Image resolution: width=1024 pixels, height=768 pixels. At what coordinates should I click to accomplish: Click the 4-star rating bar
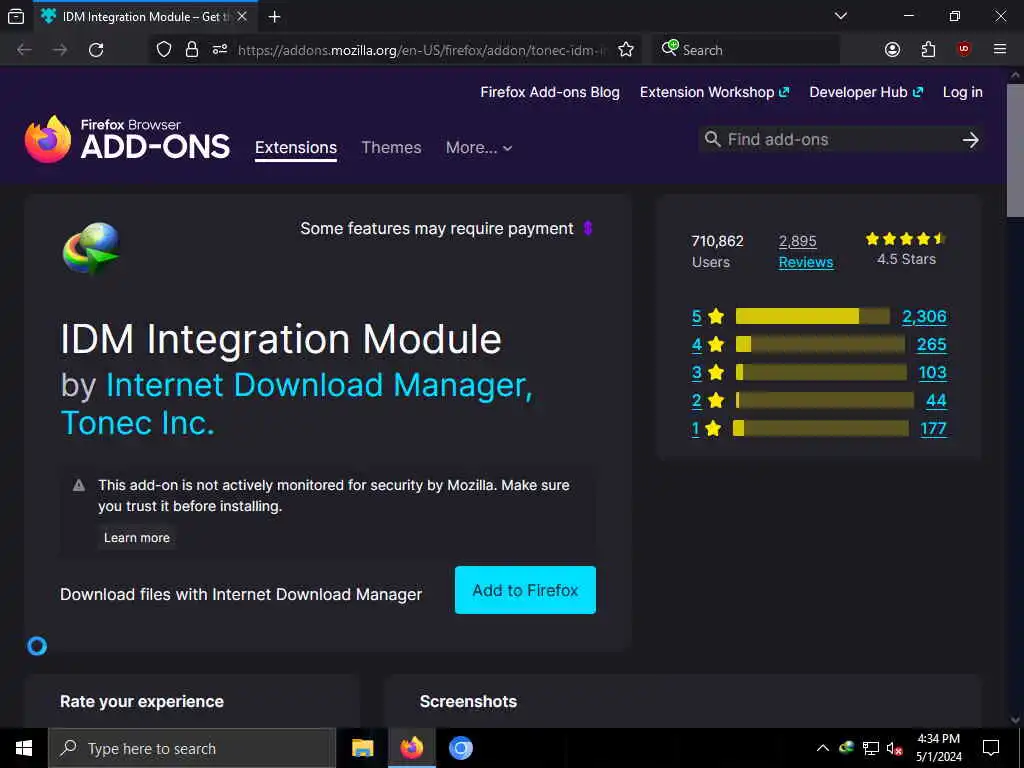820,344
